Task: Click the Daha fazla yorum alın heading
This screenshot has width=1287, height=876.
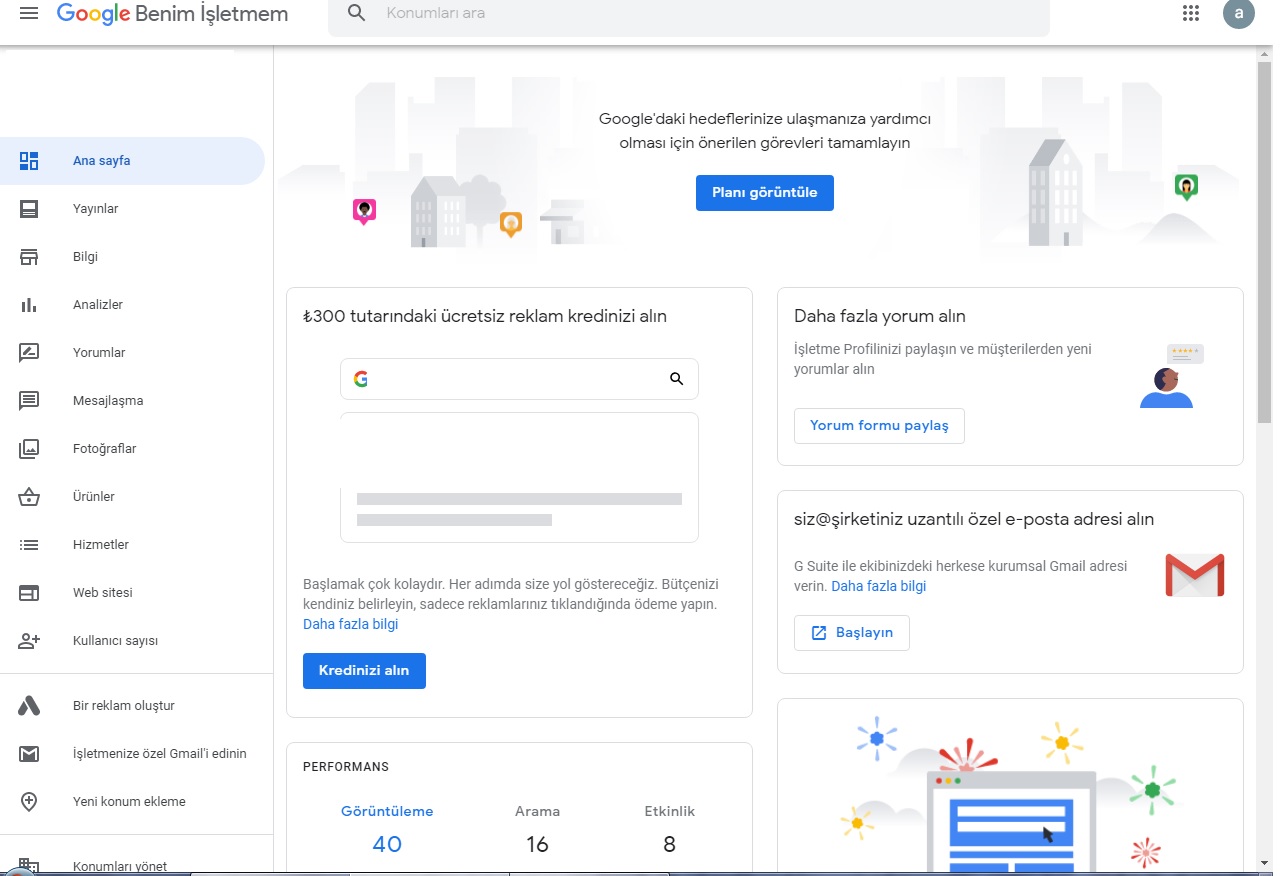Action: point(880,317)
